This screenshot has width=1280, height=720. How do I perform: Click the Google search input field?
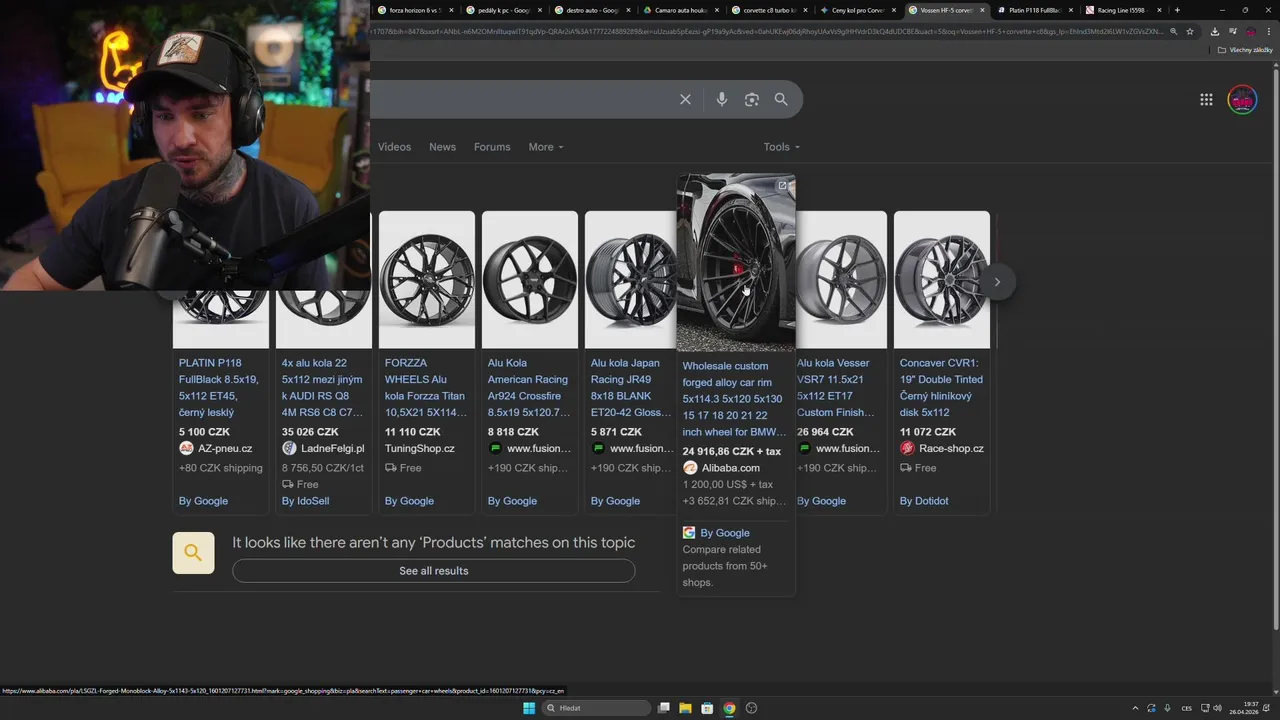[x=520, y=100]
